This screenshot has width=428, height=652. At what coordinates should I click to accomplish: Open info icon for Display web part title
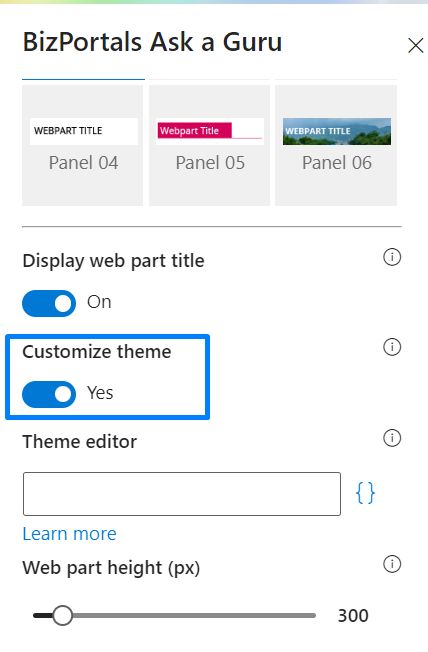click(x=392, y=257)
